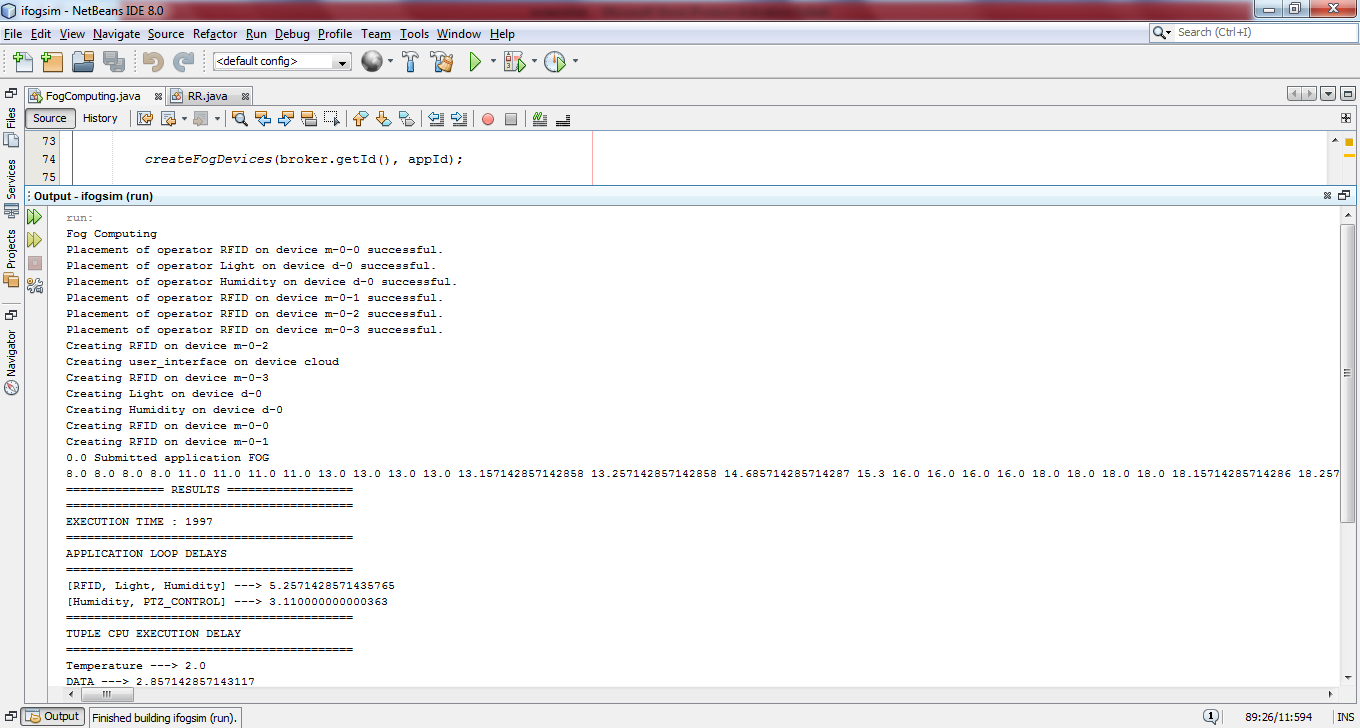
Task: Maximize the editor window group
Action: (1346, 94)
